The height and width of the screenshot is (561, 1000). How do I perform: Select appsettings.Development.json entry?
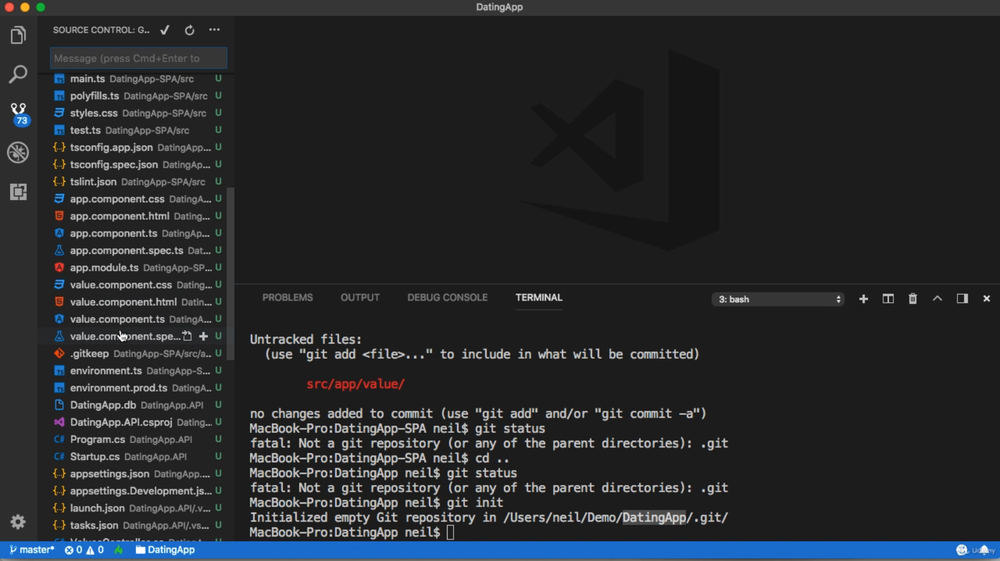[x=136, y=491]
